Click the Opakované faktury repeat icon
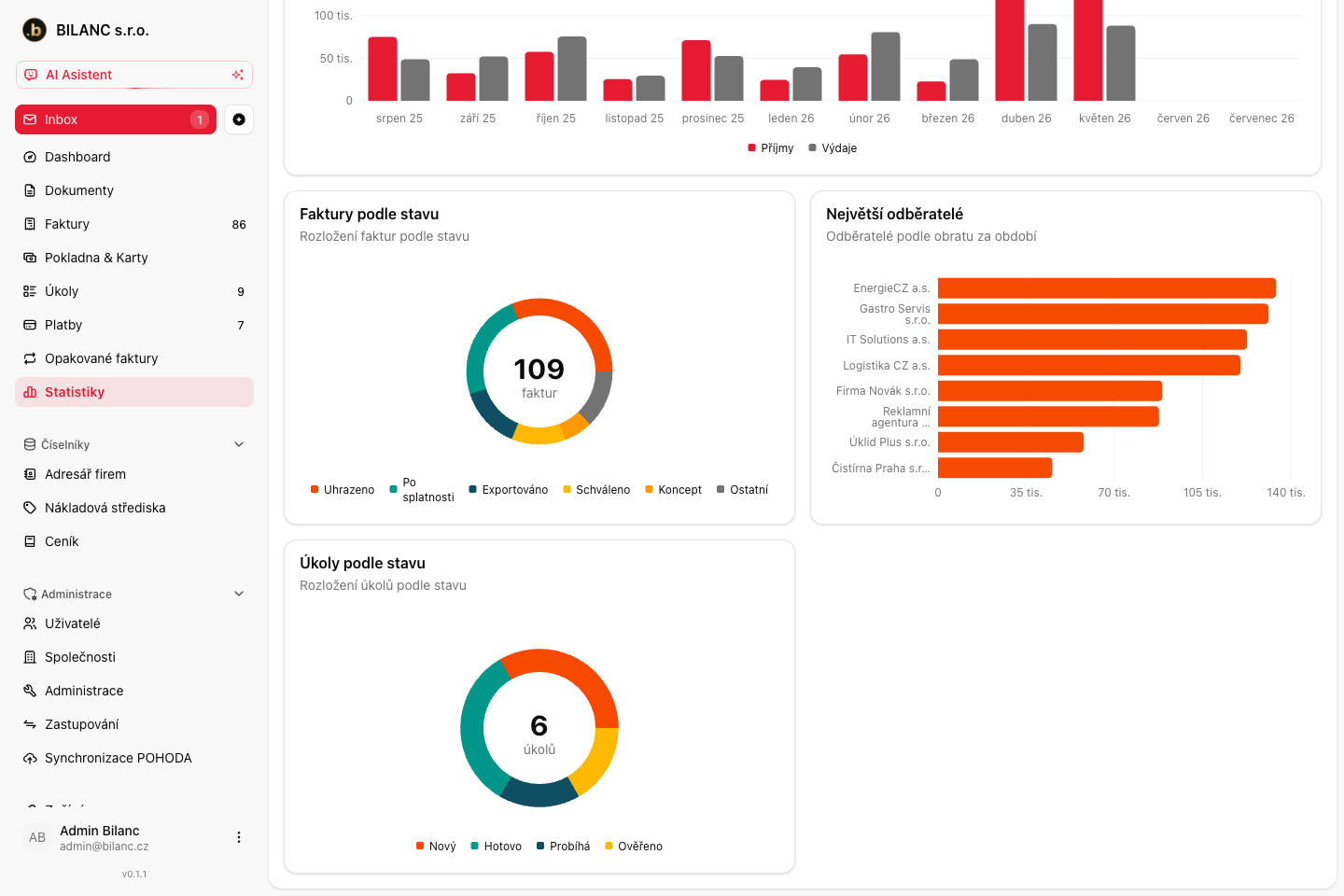 pyautogui.click(x=30, y=358)
